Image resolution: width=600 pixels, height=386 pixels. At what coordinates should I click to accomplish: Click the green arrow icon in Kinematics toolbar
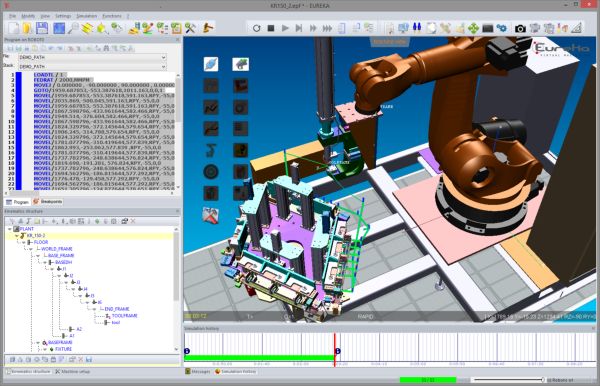pos(97,221)
